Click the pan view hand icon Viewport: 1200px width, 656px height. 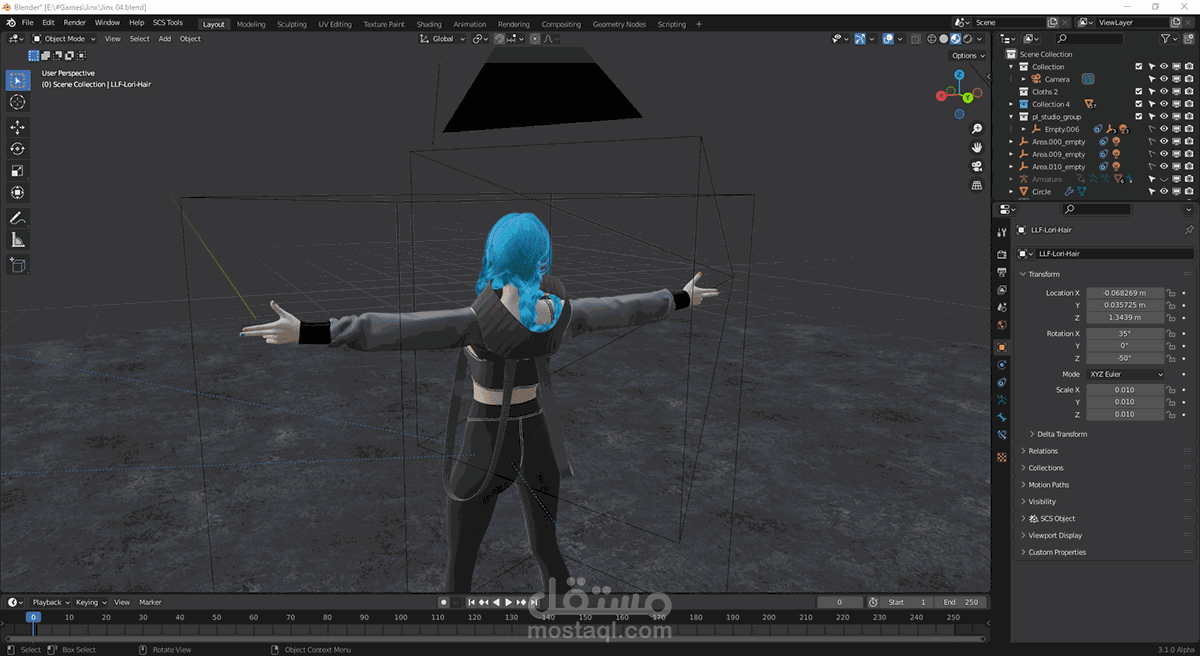tap(976, 147)
